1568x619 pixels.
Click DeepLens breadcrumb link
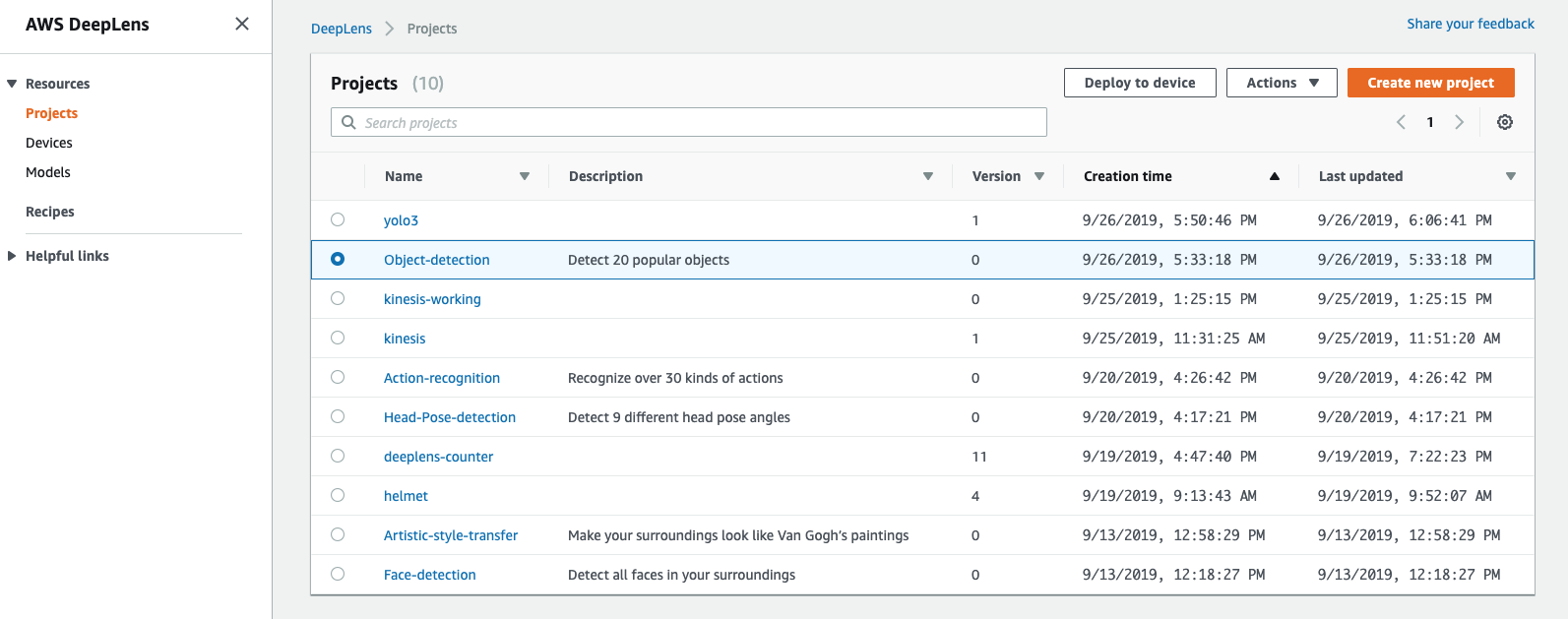tap(342, 29)
